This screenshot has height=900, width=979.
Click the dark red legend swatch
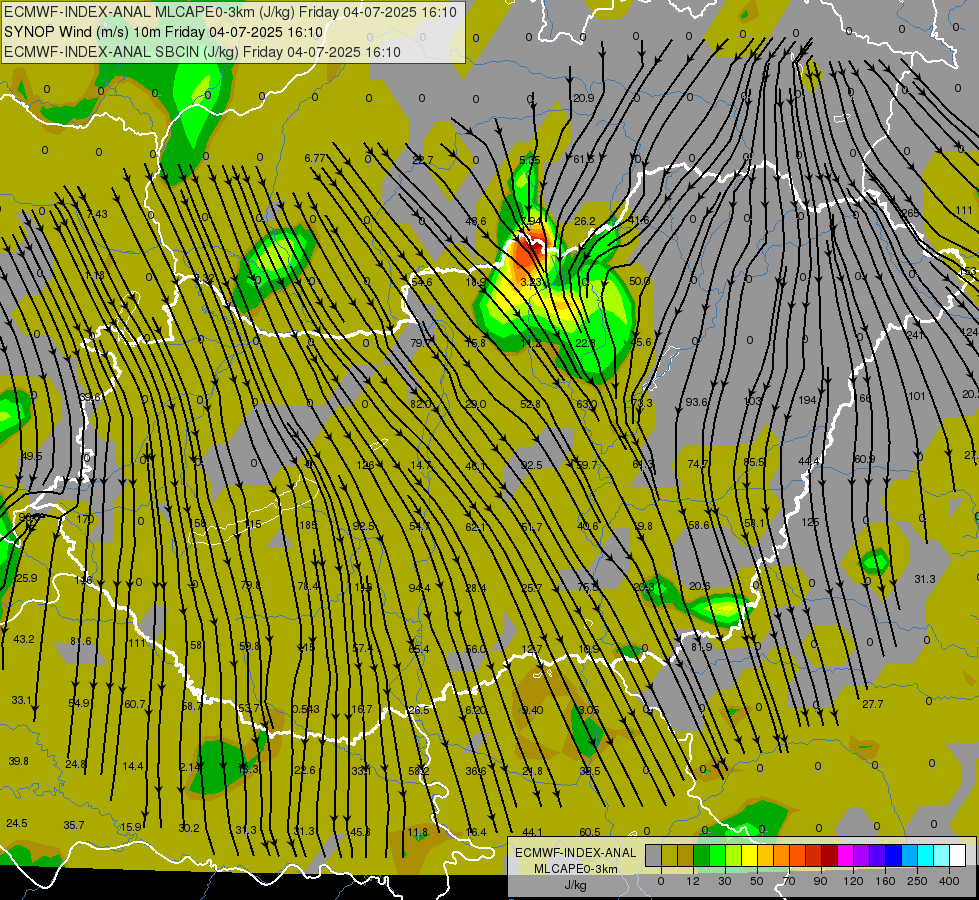[830, 855]
